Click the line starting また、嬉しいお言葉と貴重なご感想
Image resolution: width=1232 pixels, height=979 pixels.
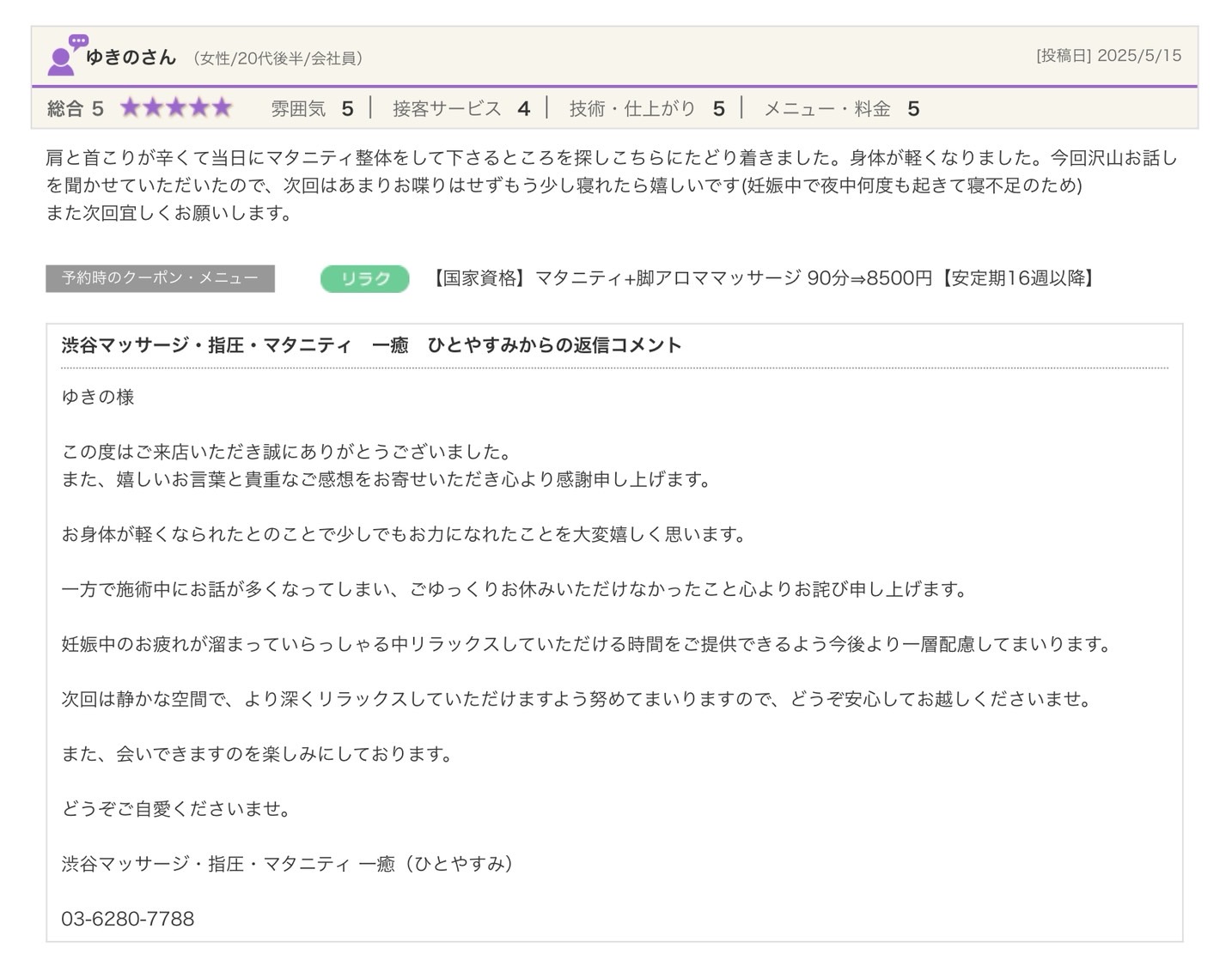(x=387, y=479)
